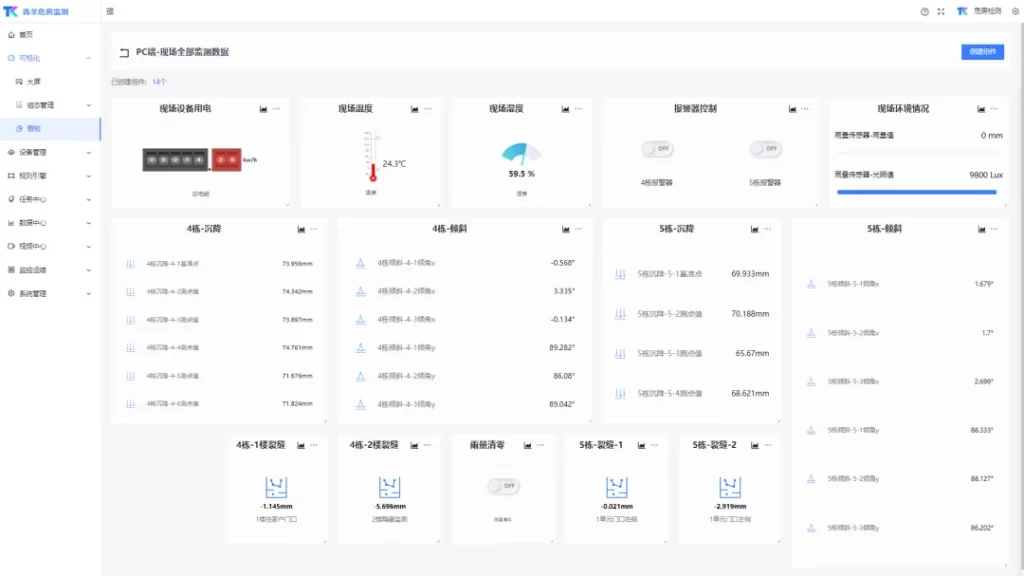Click the help question-mark icon in top bar
This screenshot has height=576, width=1024.
(x=925, y=11)
